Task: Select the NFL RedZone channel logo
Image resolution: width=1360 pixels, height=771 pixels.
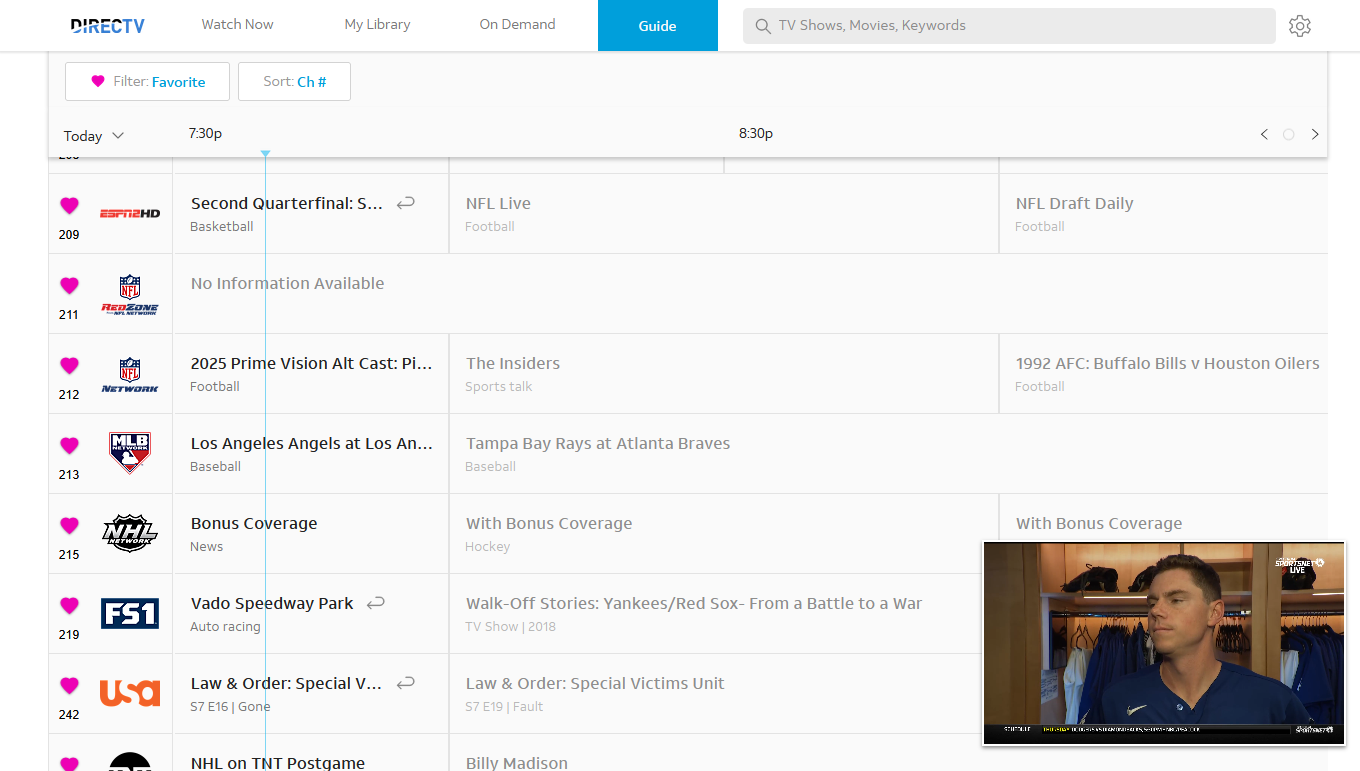Action: pyautogui.click(x=130, y=295)
